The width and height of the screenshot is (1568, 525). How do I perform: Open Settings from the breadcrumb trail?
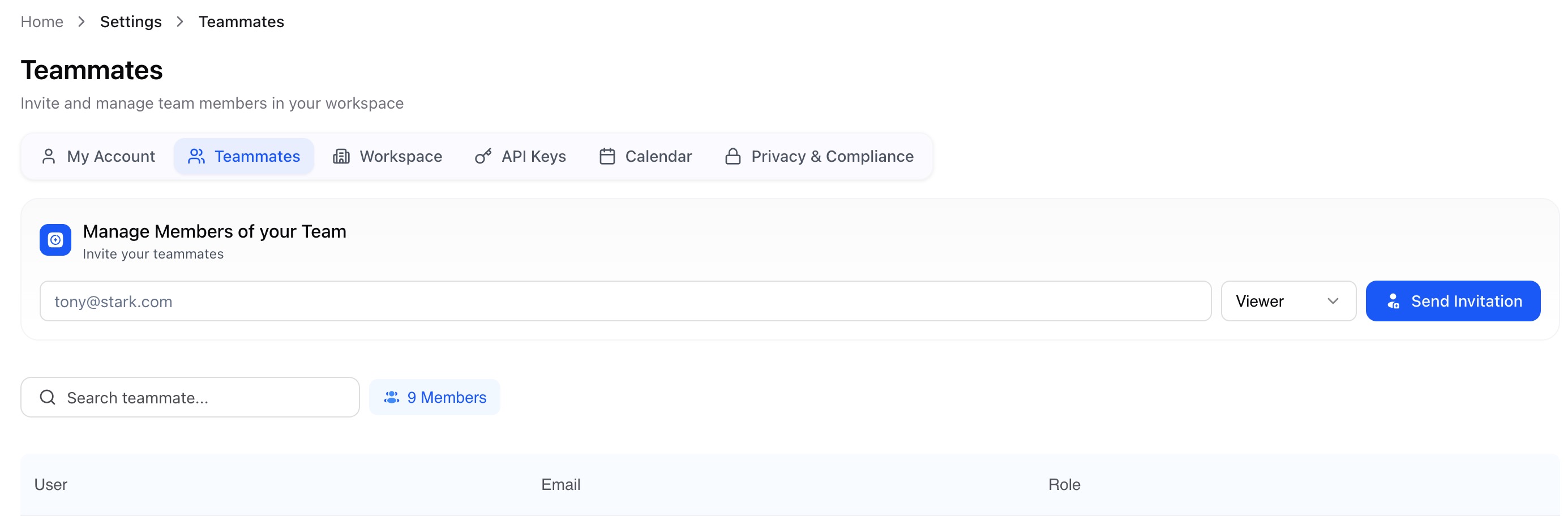(x=131, y=22)
